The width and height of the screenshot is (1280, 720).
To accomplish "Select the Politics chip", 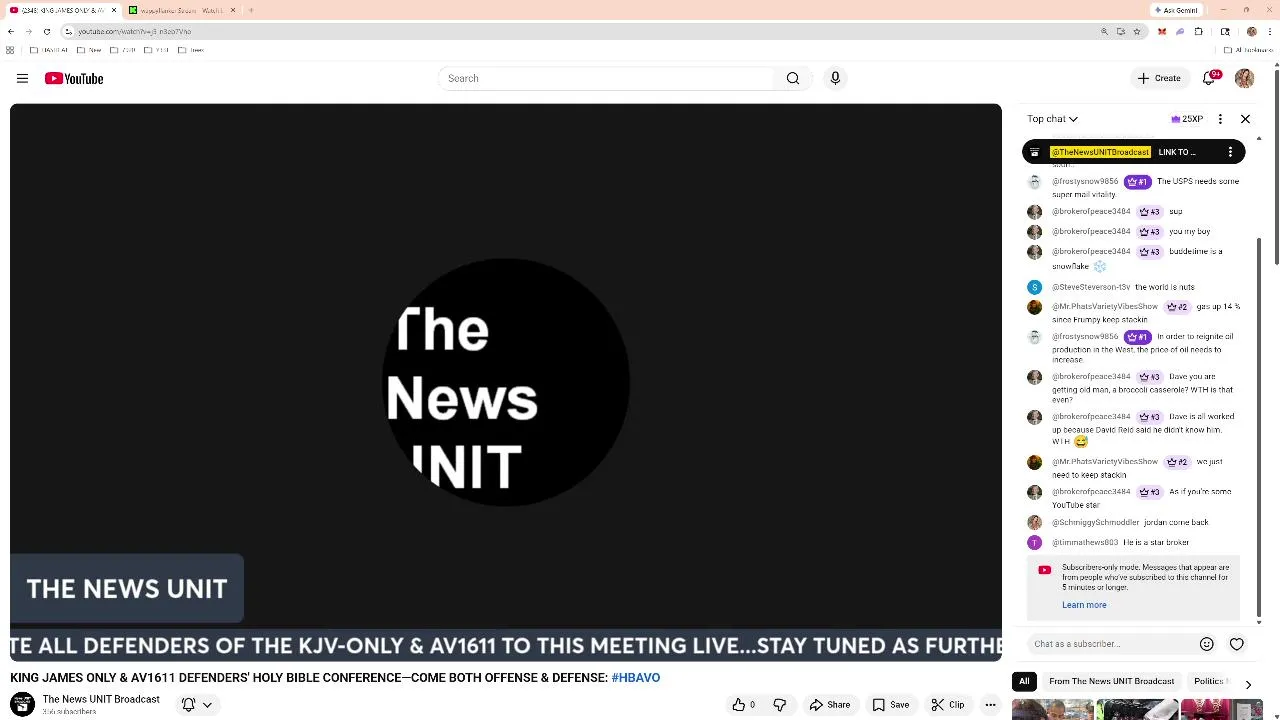I will [1210, 681].
